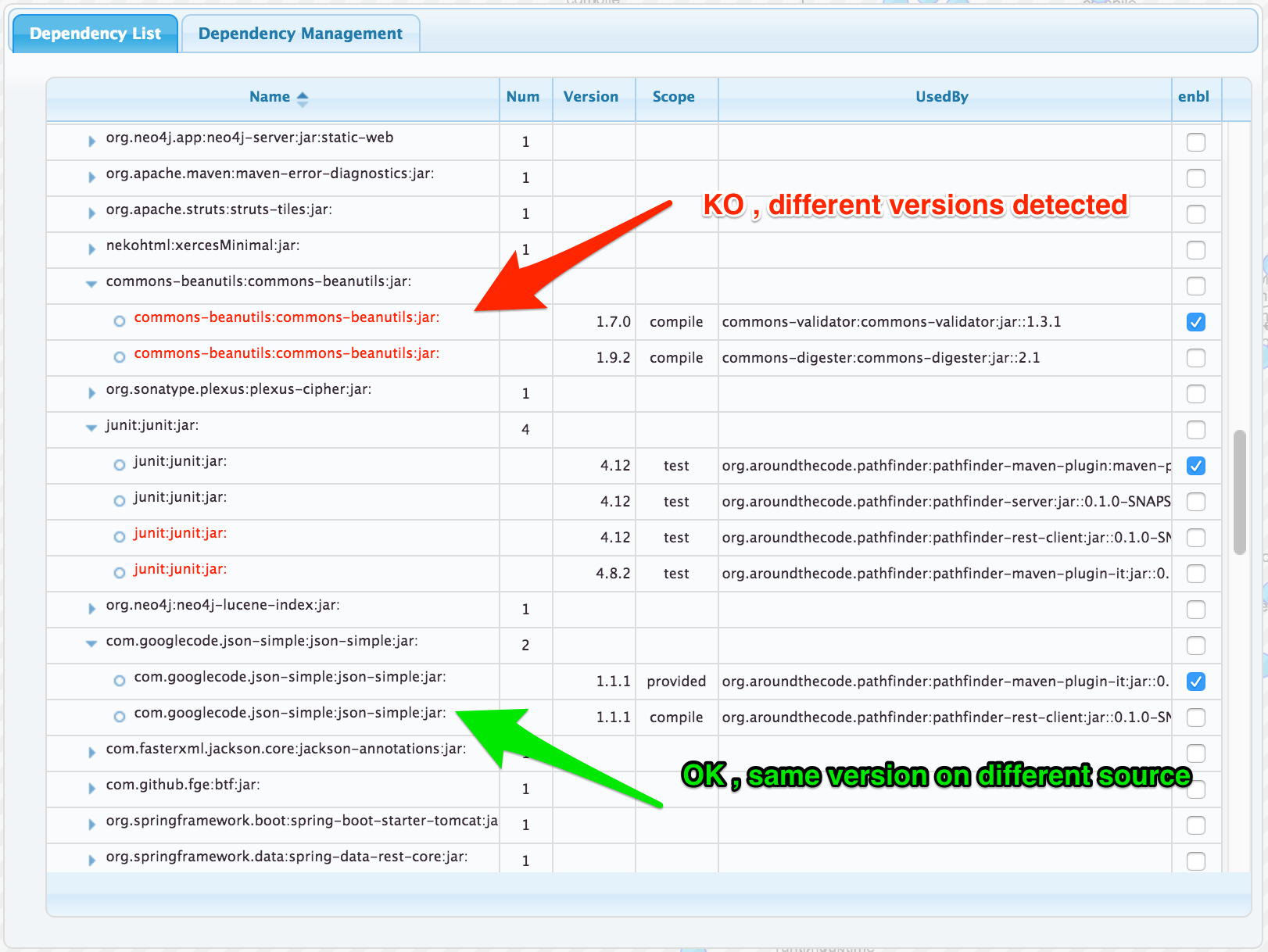The width and height of the screenshot is (1268, 952).
Task: Collapse junit:junit:jar parent row
Action: tap(91, 428)
